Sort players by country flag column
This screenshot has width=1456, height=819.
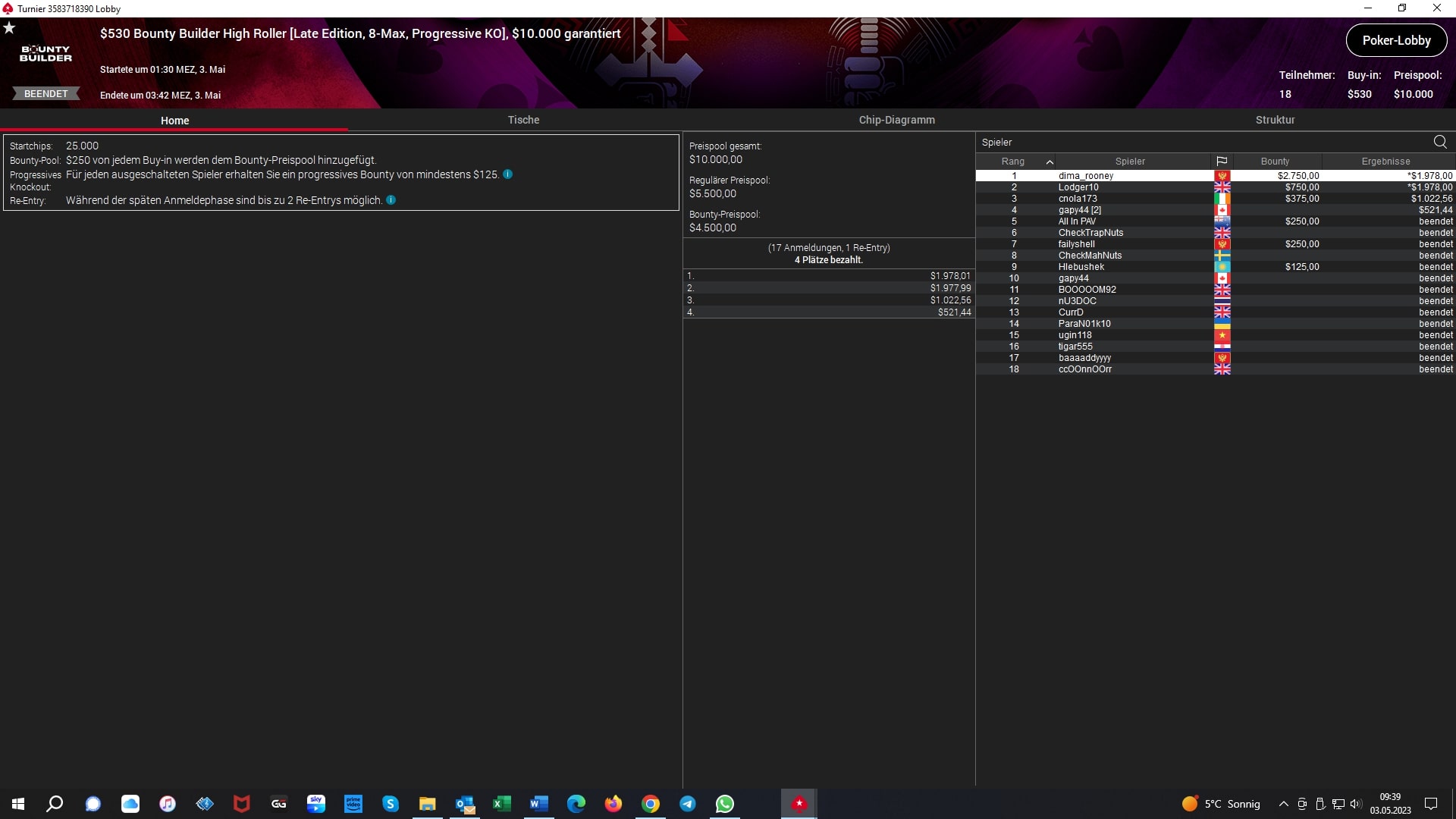tap(1222, 162)
